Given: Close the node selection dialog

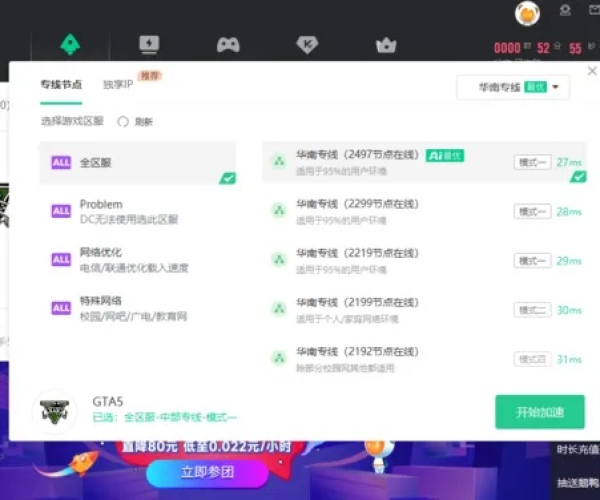Looking at the screenshot, I should pyautogui.click(x=592, y=71).
